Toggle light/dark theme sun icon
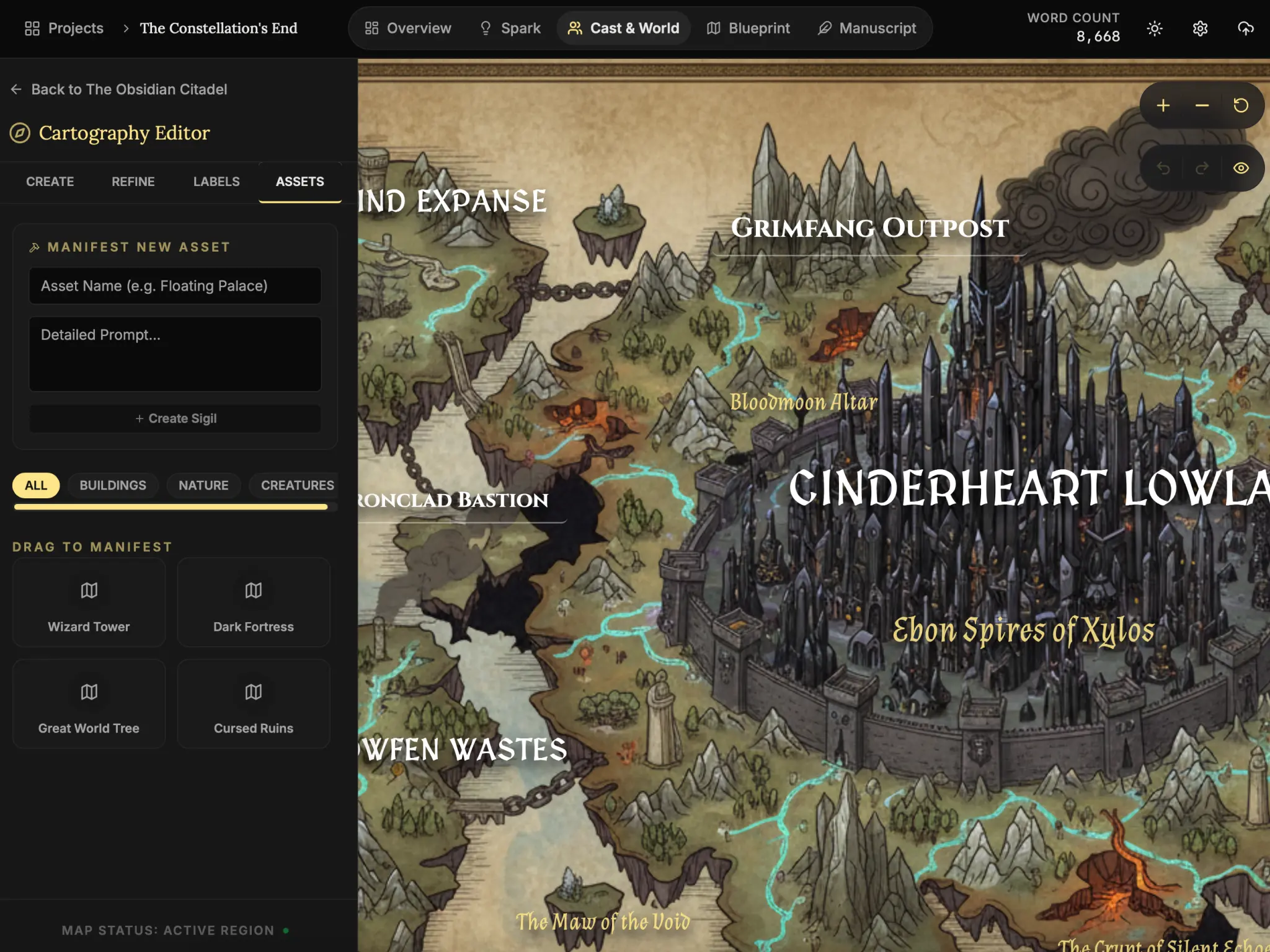Viewport: 1270px width, 952px height. coord(1154,29)
